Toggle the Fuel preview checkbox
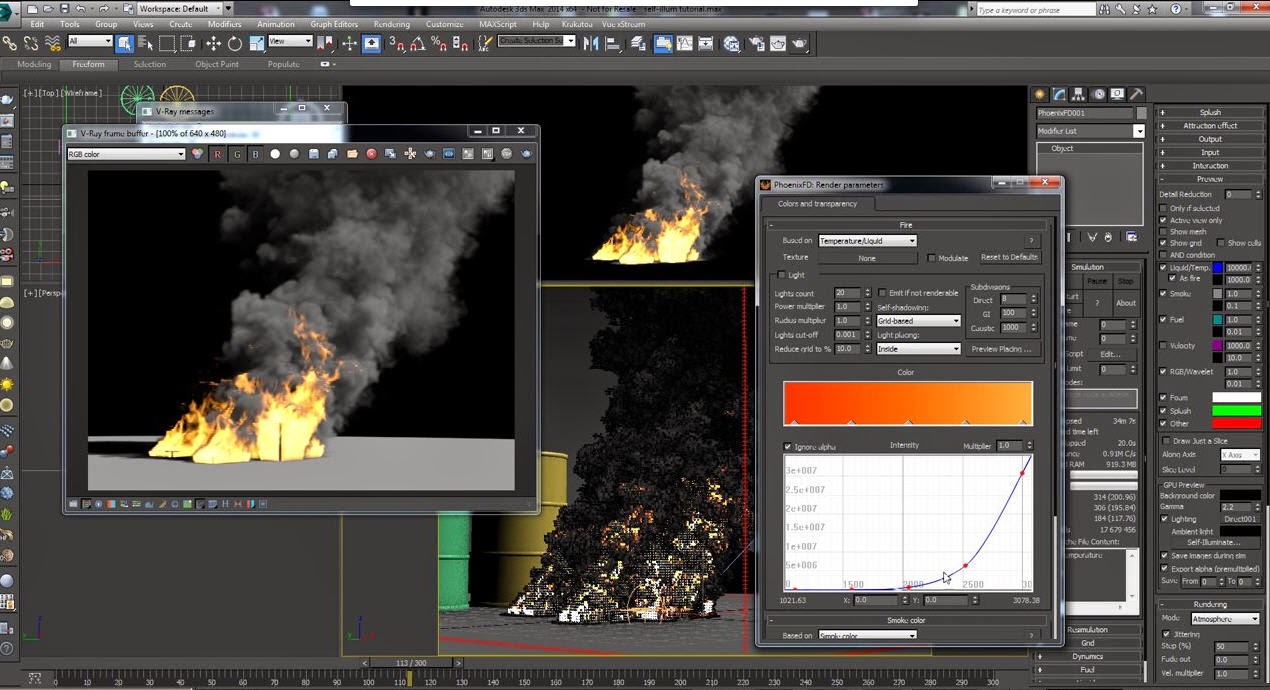The width and height of the screenshot is (1270, 690). (x=1164, y=320)
